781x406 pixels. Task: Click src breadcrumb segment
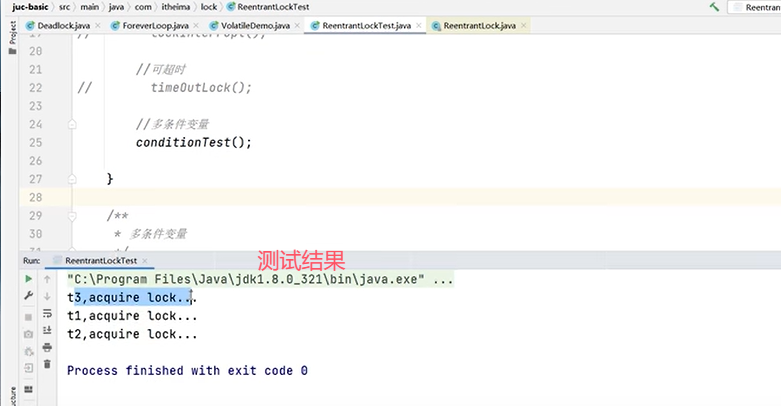click(x=65, y=7)
